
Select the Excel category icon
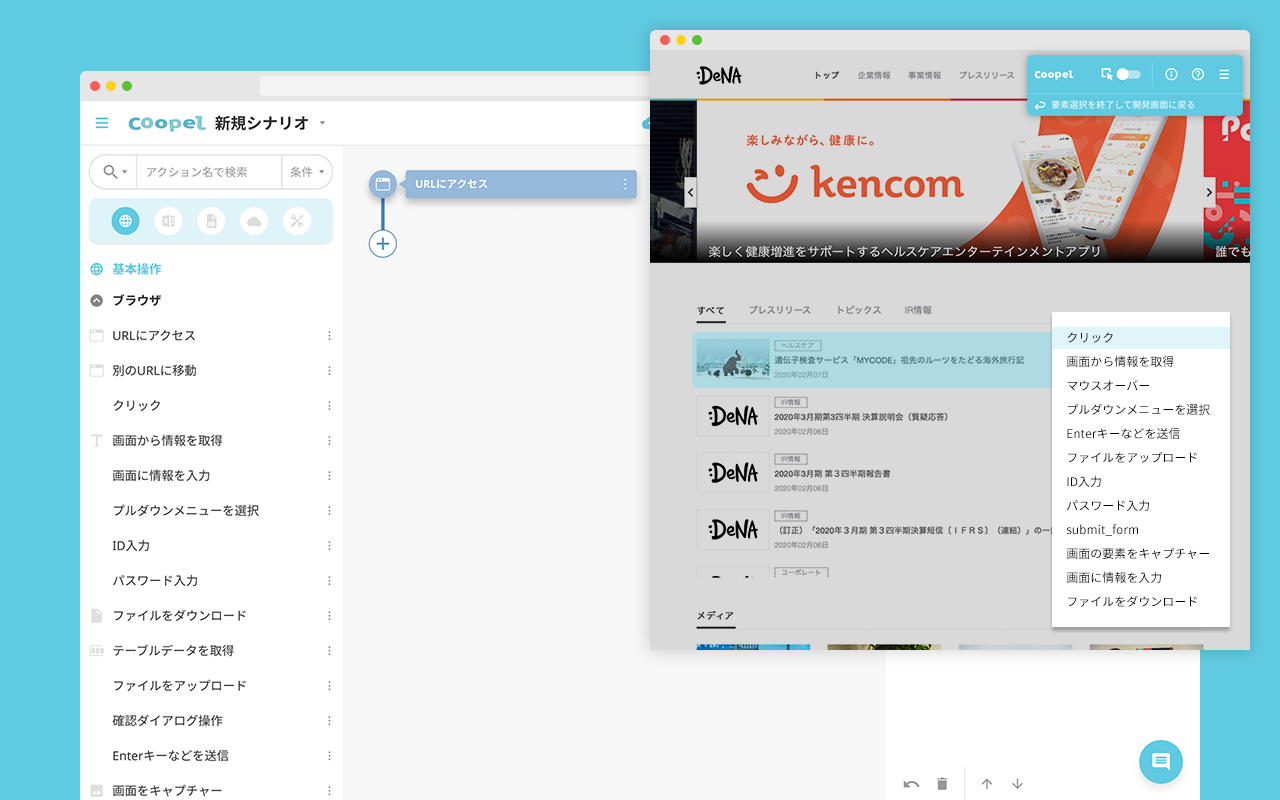point(168,221)
